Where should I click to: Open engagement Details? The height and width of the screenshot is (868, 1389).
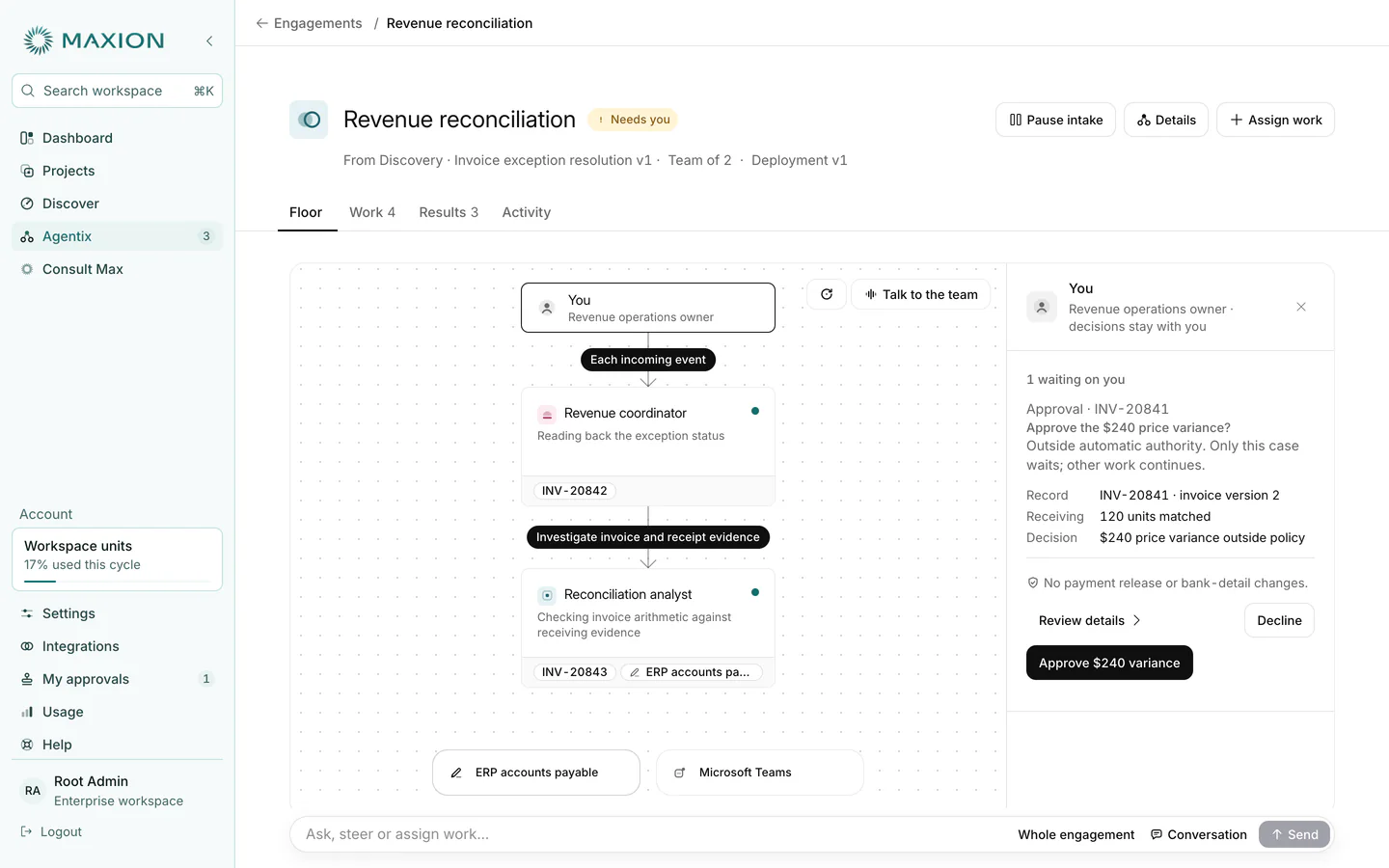click(x=1166, y=120)
